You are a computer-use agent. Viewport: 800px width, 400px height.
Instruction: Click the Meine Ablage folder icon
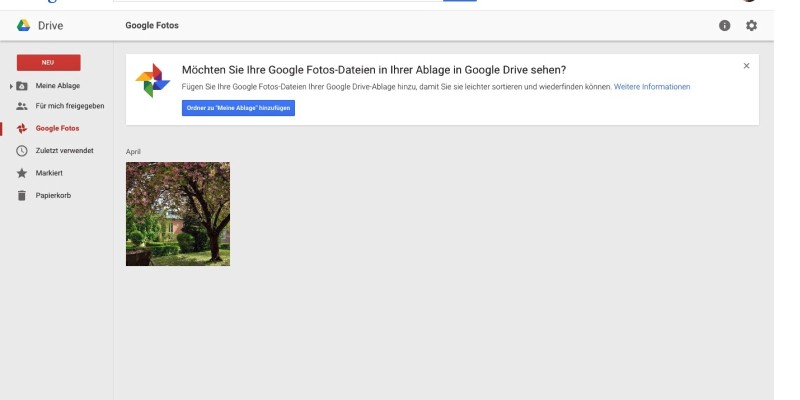click(22, 86)
